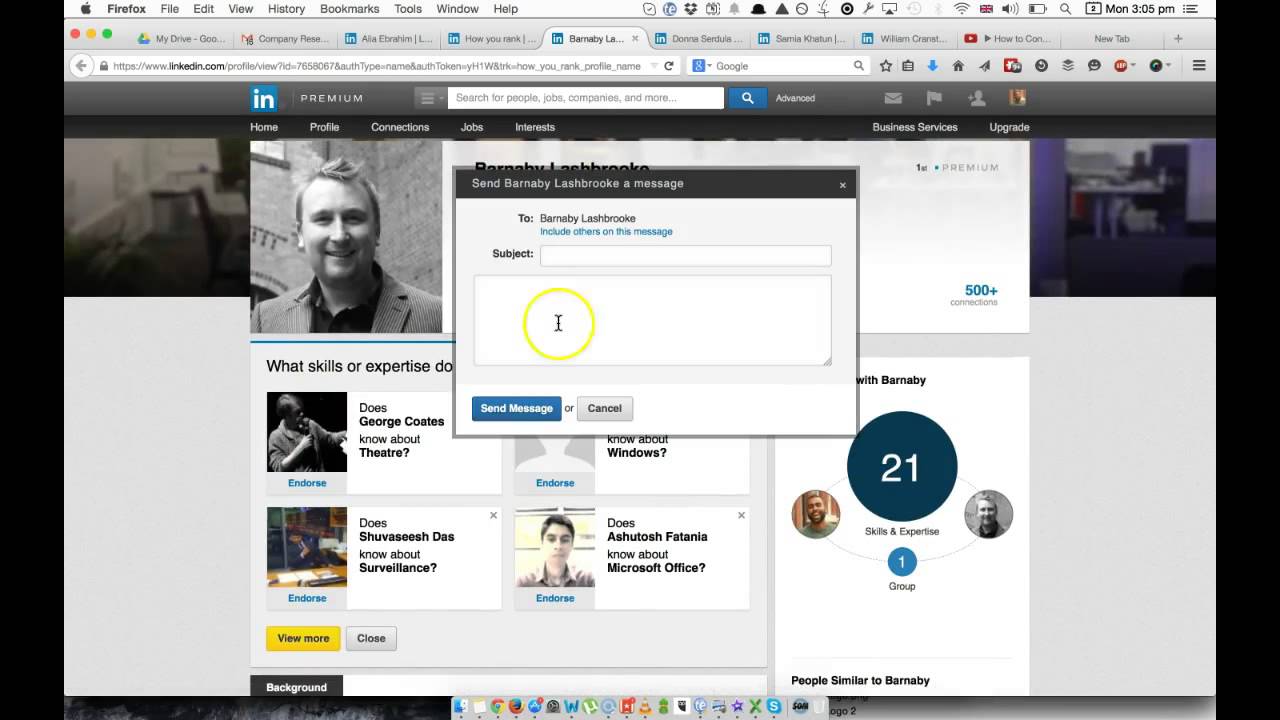The image size is (1280, 720).
Task: Click the Upgrade link
Action: click(x=1009, y=127)
